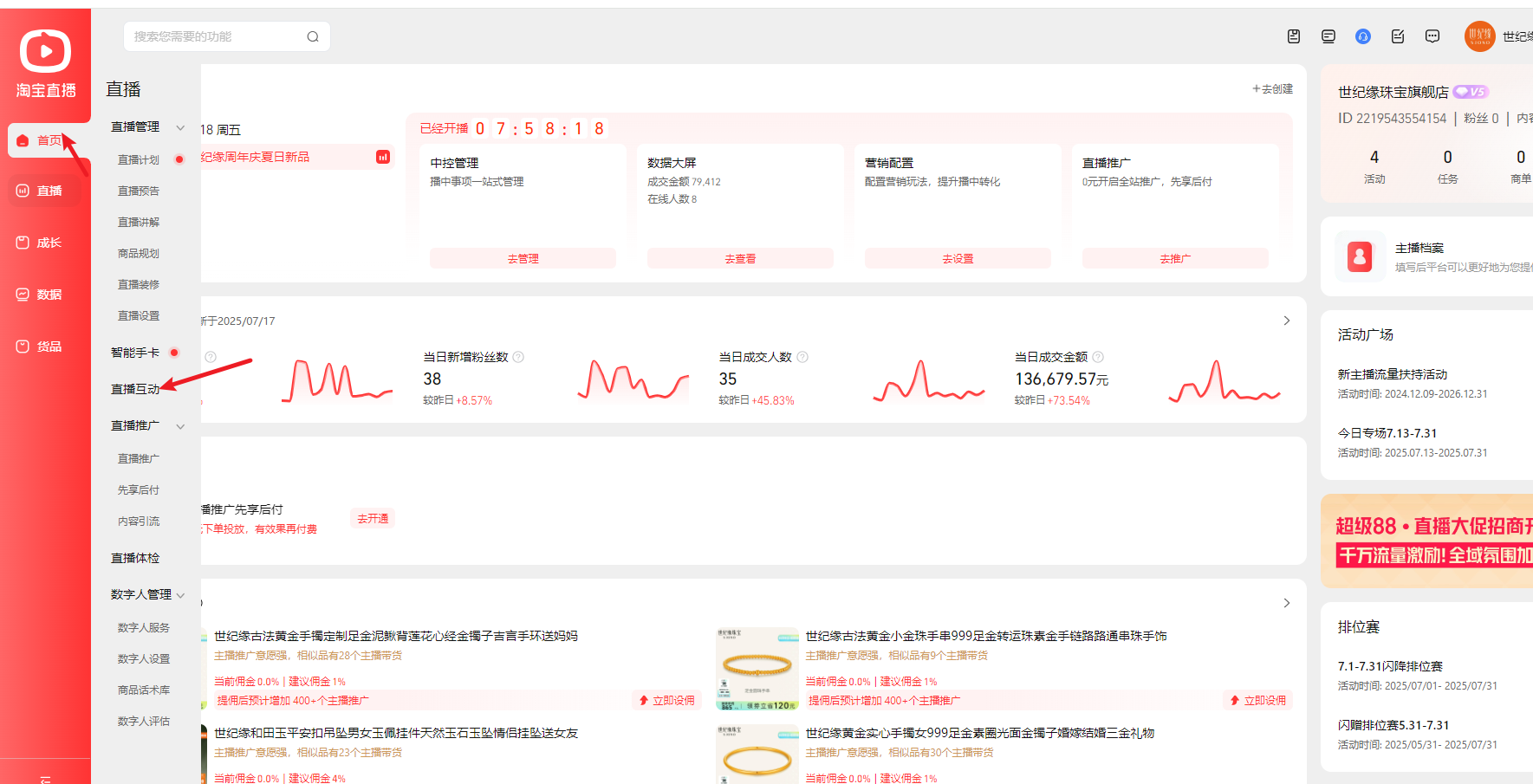Open 直播互动 in the submenu

tap(135, 389)
